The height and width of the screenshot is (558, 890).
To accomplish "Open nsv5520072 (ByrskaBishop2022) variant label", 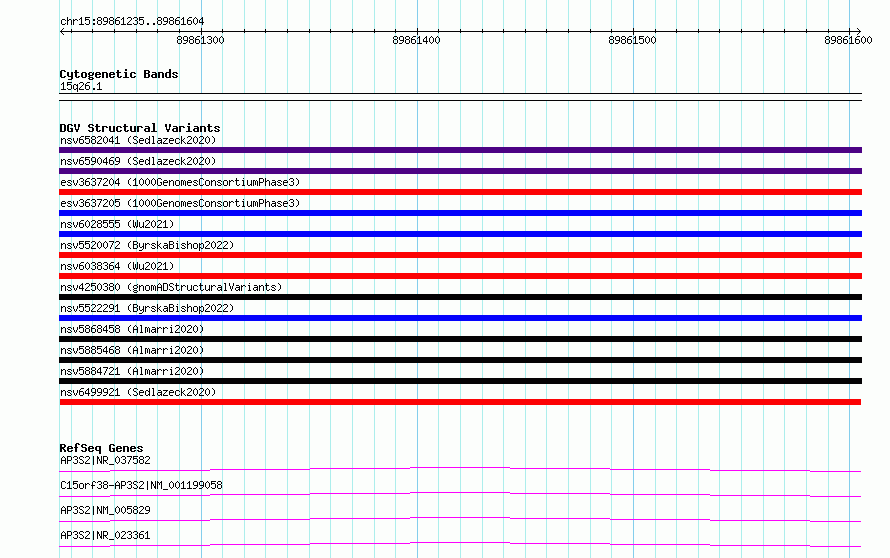I will 147,245.
